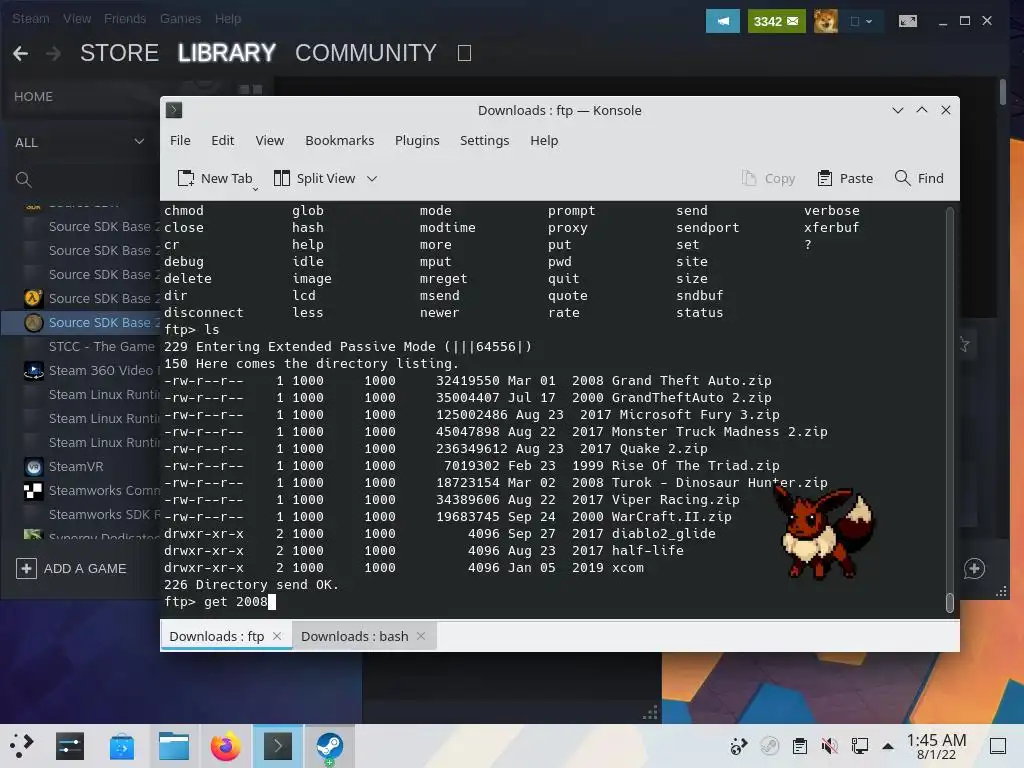Click Copy in Konsole toolbar
1024x768 pixels.
pos(769,178)
